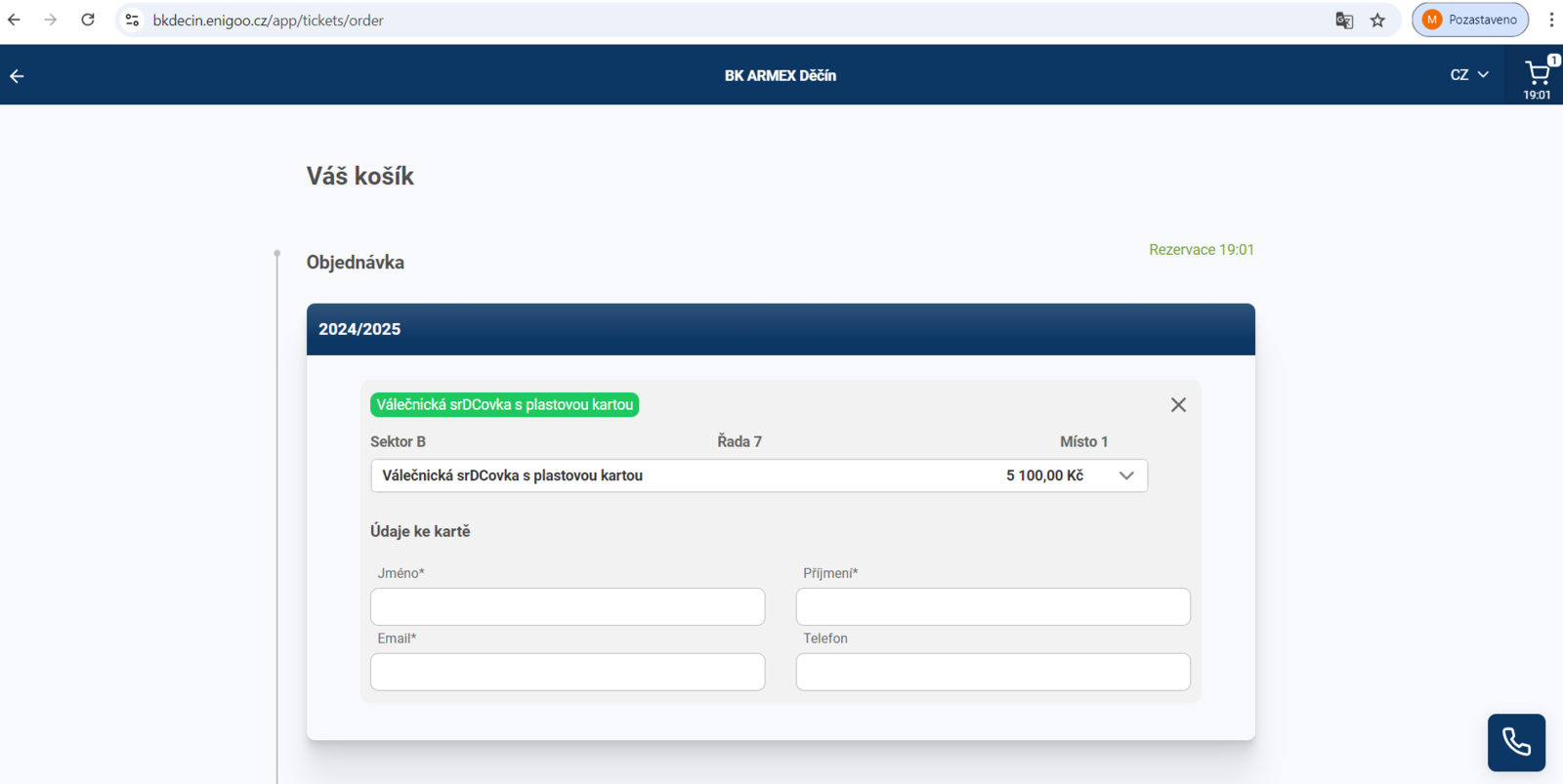Click into the Telefon field

[x=993, y=672]
